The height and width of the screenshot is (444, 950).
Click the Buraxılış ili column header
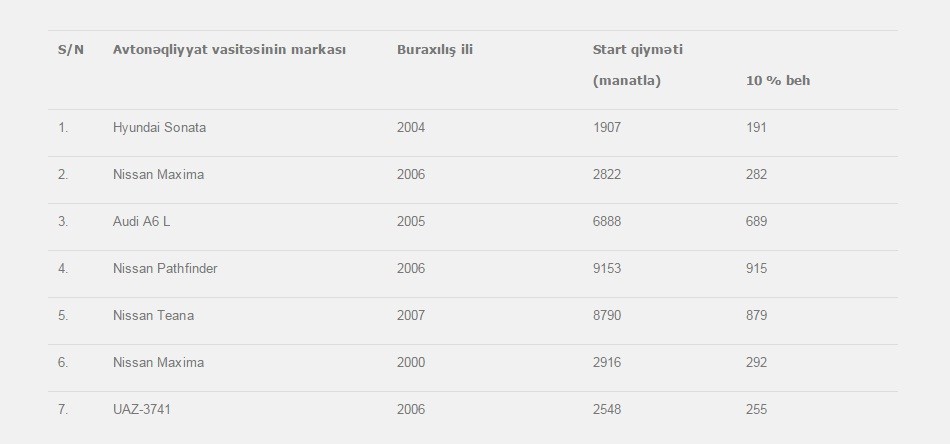click(x=434, y=50)
